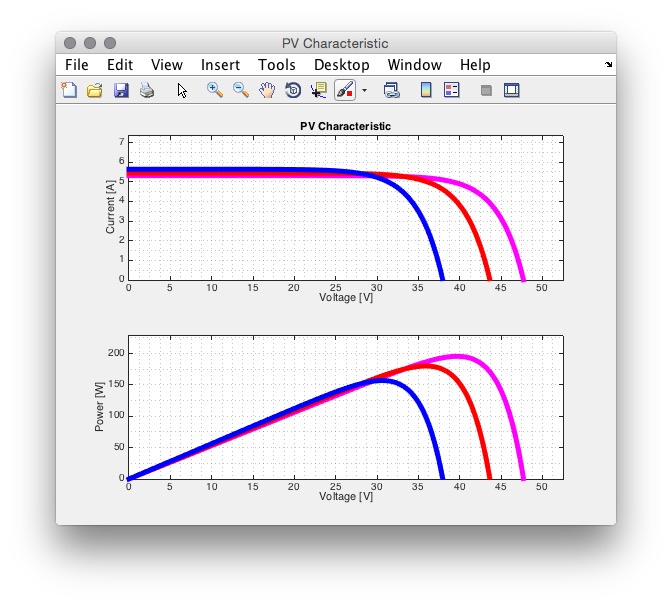Toggle the Brush data tool

click(345, 90)
